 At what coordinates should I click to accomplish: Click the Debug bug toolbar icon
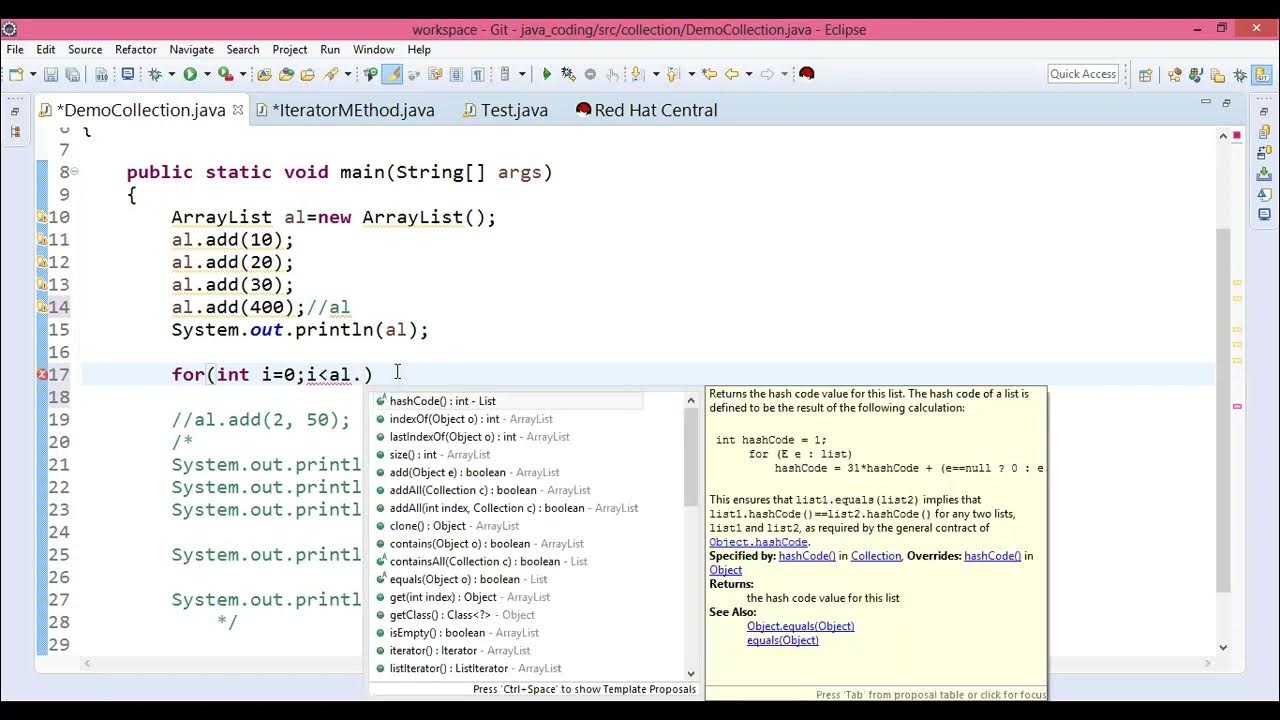click(x=155, y=74)
